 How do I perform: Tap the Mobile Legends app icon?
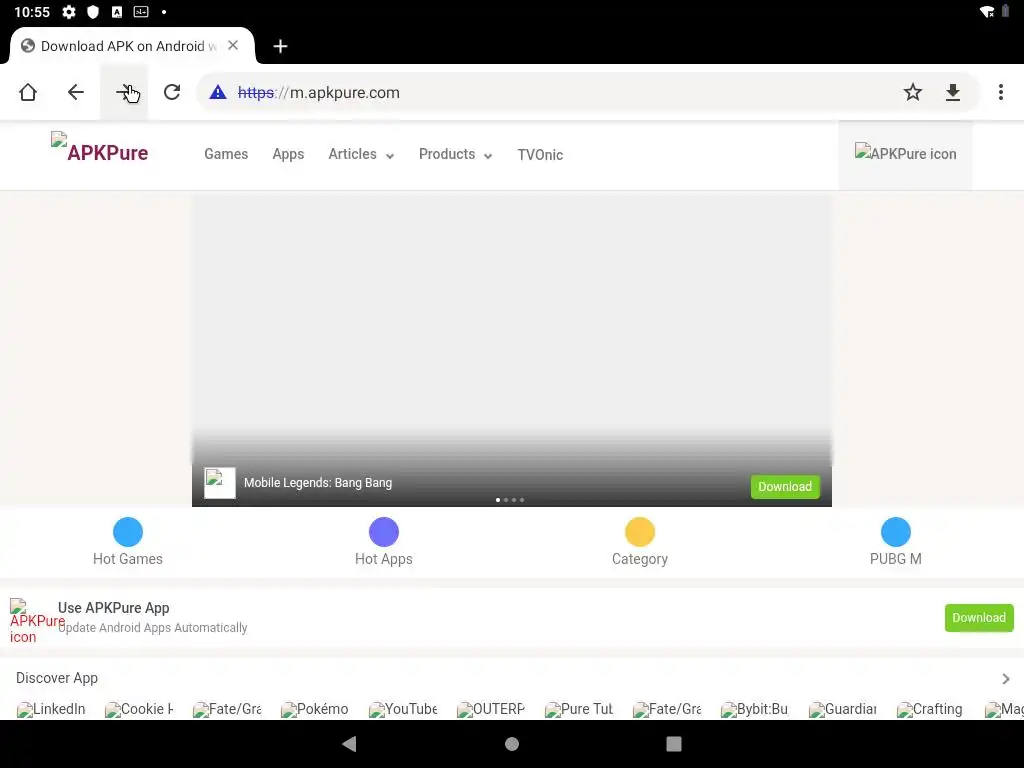pos(219,483)
